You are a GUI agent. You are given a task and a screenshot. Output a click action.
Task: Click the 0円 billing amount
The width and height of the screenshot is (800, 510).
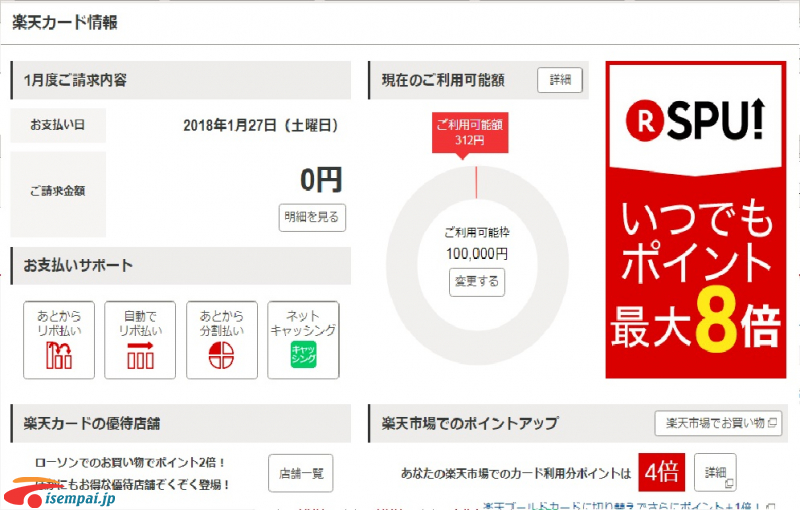(x=321, y=180)
